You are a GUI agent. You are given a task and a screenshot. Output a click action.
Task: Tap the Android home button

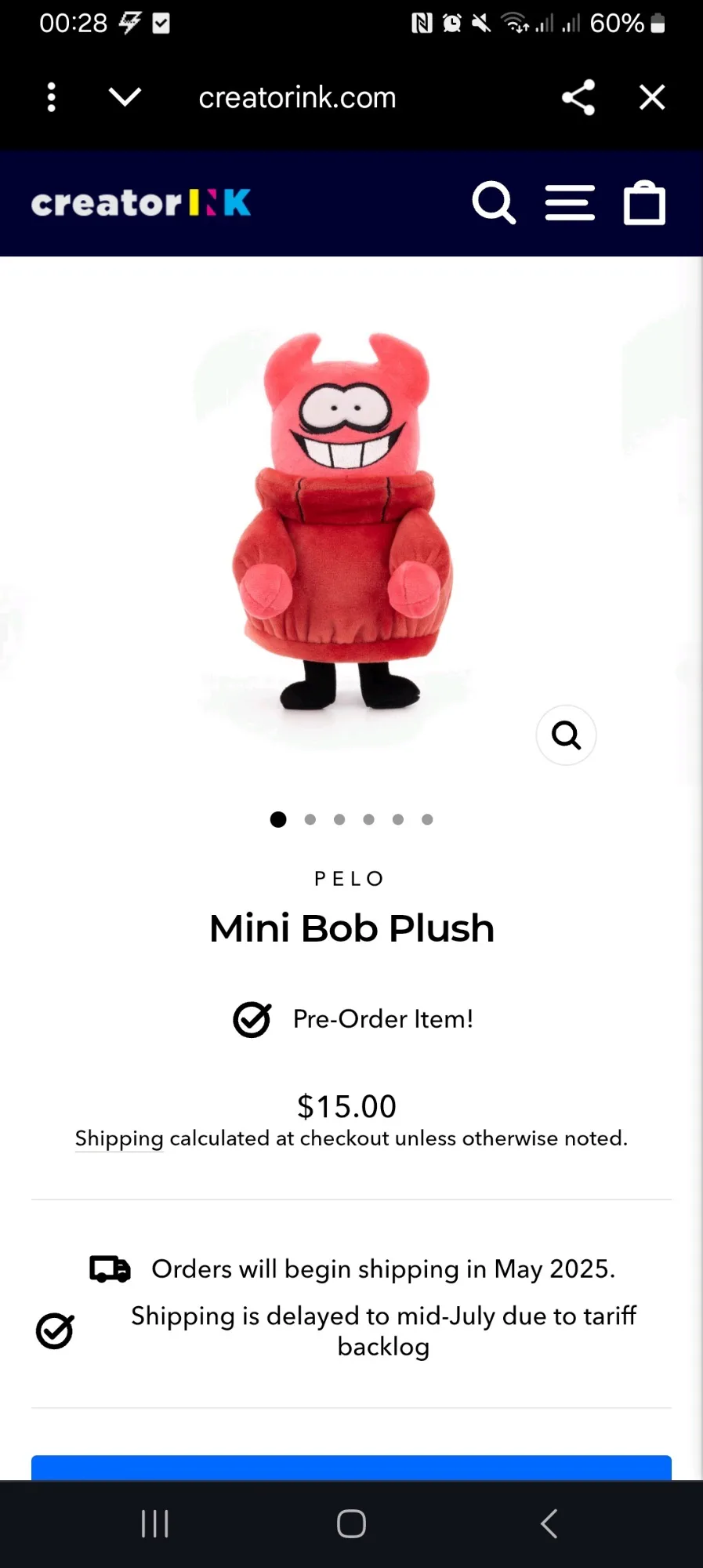point(351,1524)
